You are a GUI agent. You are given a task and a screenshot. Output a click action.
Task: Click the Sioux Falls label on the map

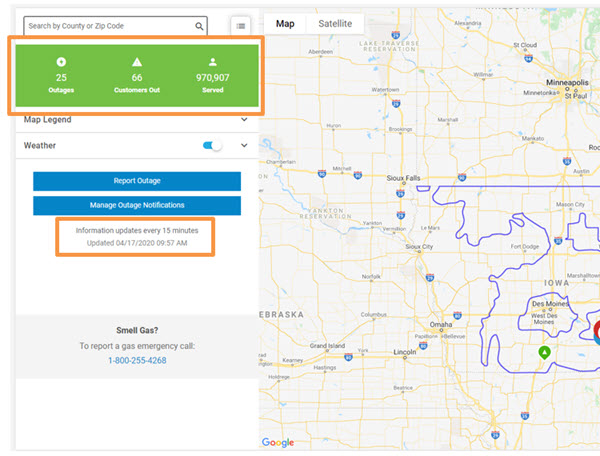point(403,178)
